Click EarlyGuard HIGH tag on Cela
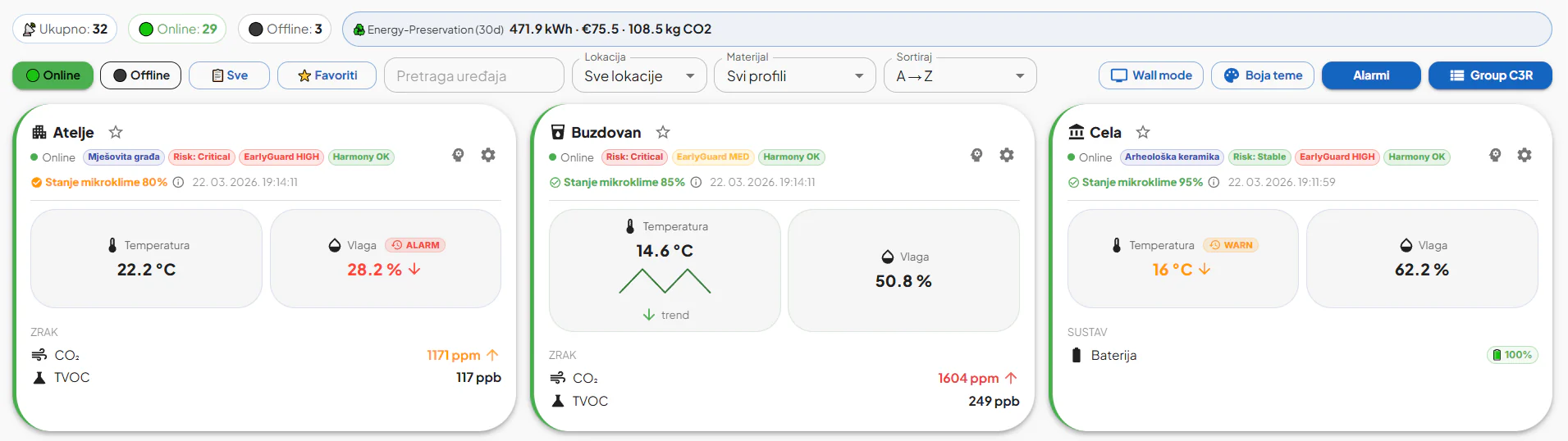The image size is (1568, 441). [x=1337, y=157]
